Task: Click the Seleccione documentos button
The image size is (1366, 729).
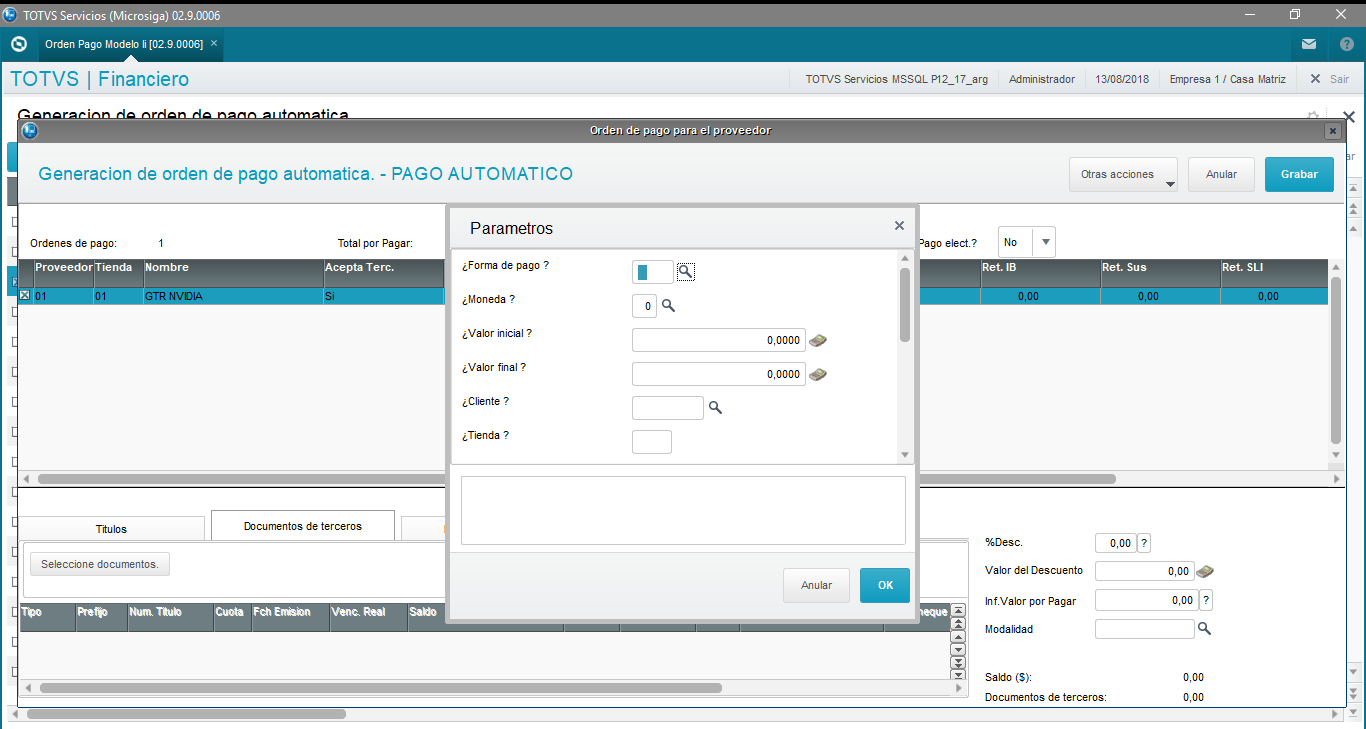Action: [100, 564]
